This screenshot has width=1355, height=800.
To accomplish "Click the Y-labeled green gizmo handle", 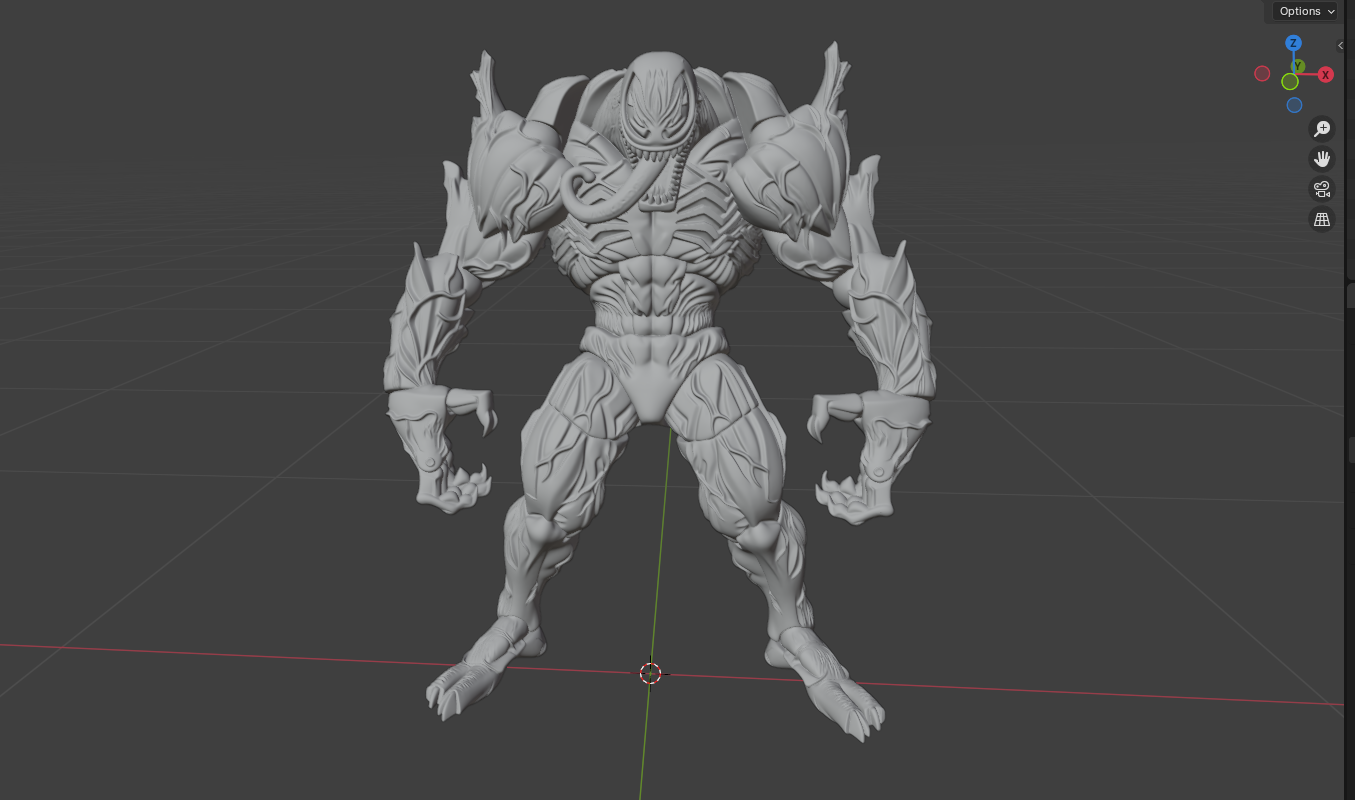I will [x=1298, y=66].
